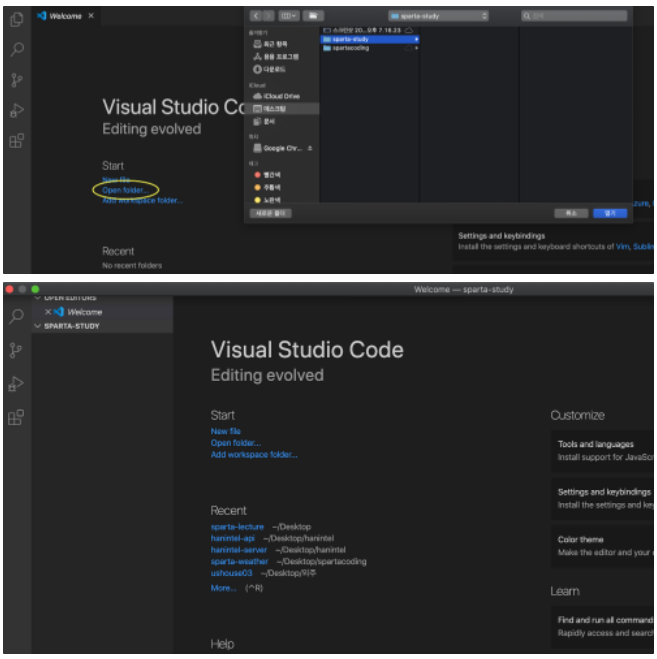Eject the Google Chr... volume

(310, 148)
